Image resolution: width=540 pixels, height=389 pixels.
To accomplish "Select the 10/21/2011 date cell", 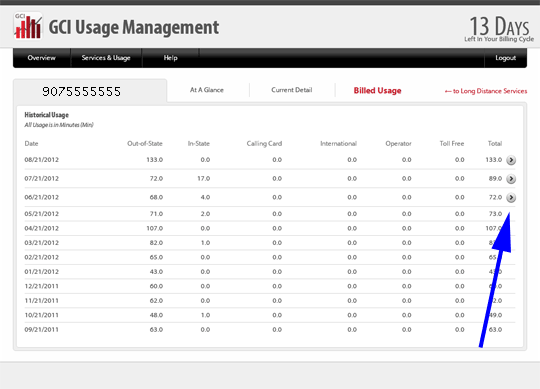I will click(42, 315).
